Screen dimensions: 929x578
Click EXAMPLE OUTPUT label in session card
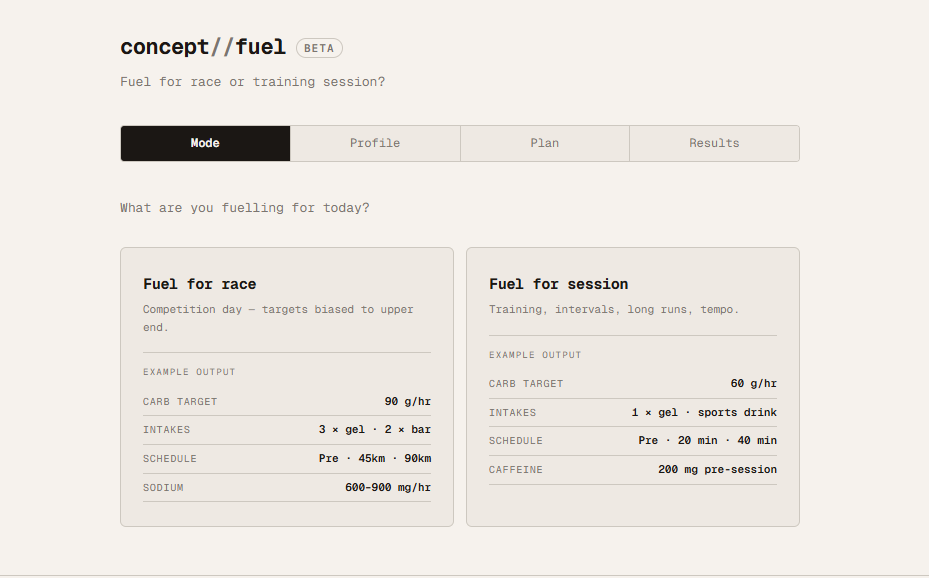(x=535, y=355)
